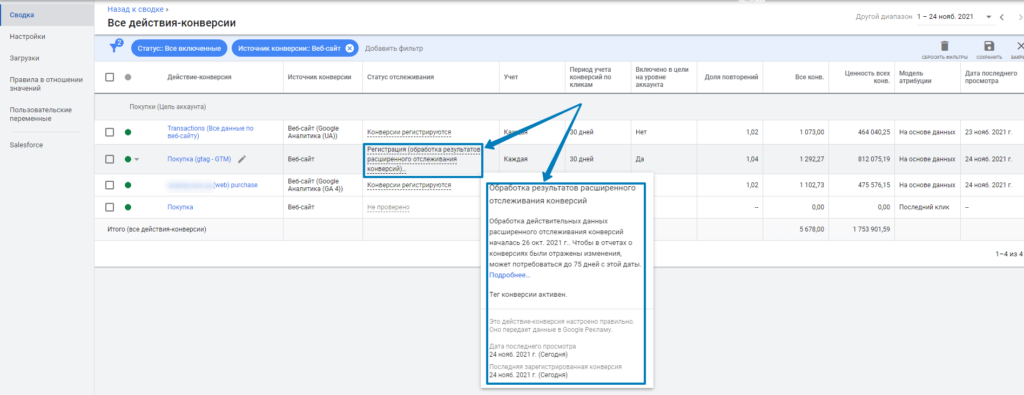Open Salesforce in the sidebar
The height and width of the screenshot is (395, 1024).
(26, 145)
